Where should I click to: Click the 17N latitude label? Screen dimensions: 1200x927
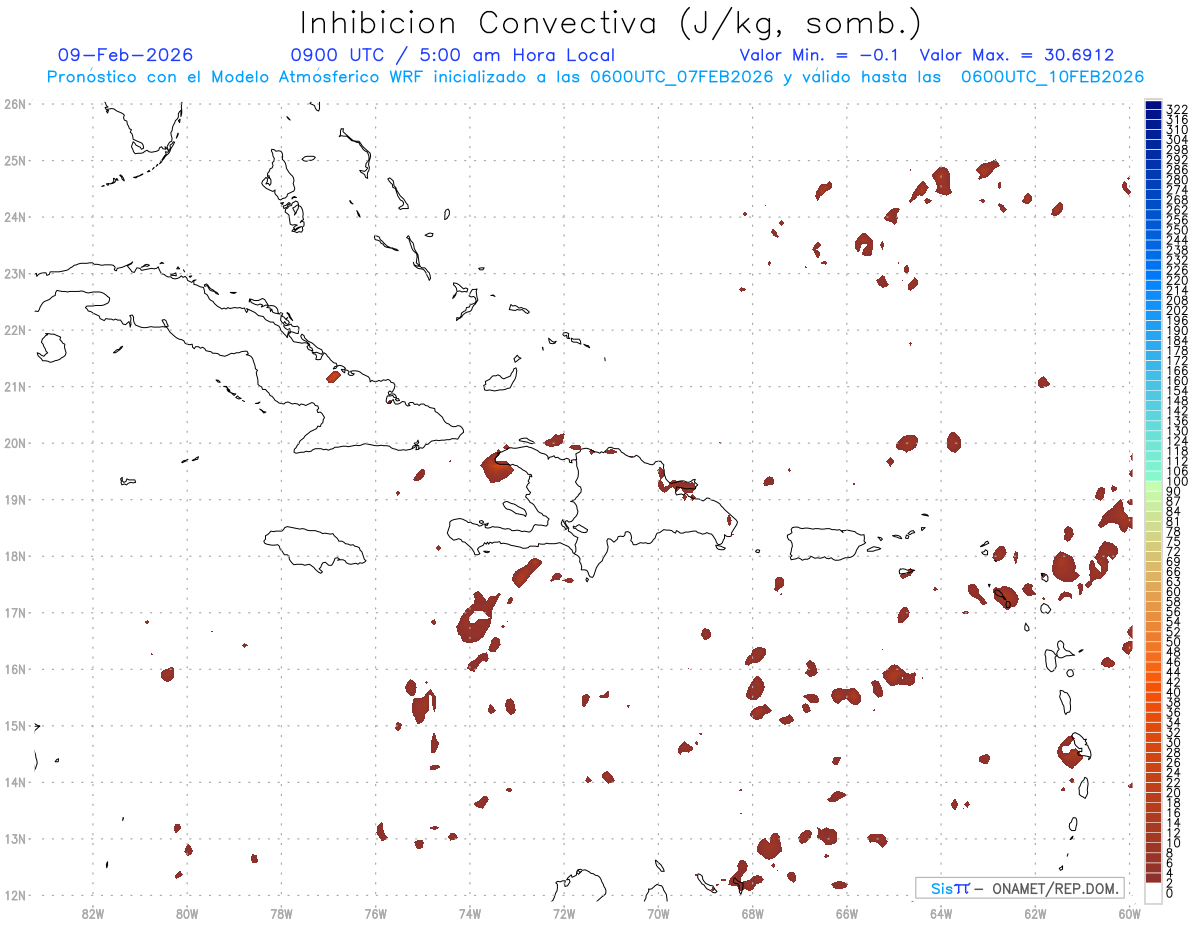pyautogui.click(x=14, y=612)
